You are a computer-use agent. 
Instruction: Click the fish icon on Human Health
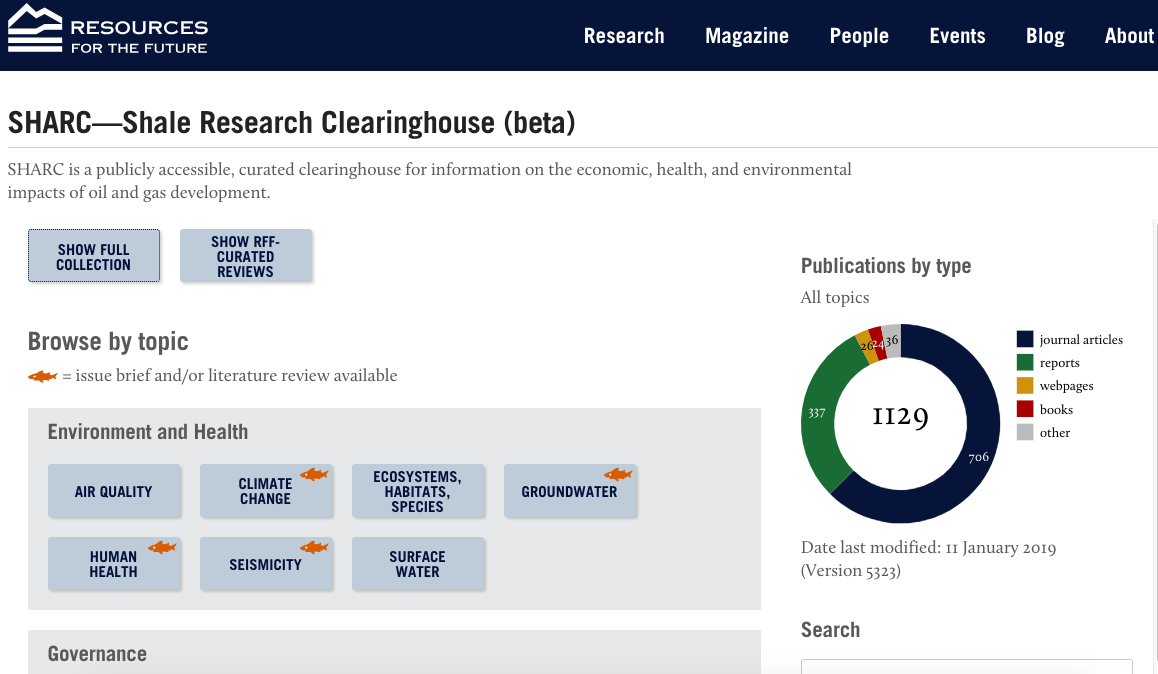click(x=162, y=547)
